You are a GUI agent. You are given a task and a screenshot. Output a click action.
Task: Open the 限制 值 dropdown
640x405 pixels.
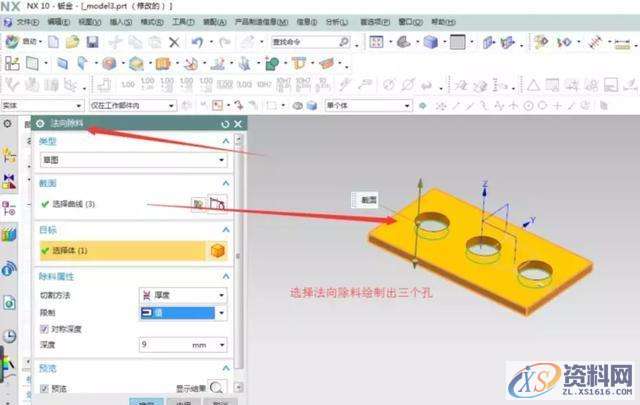pyautogui.click(x=183, y=313)
